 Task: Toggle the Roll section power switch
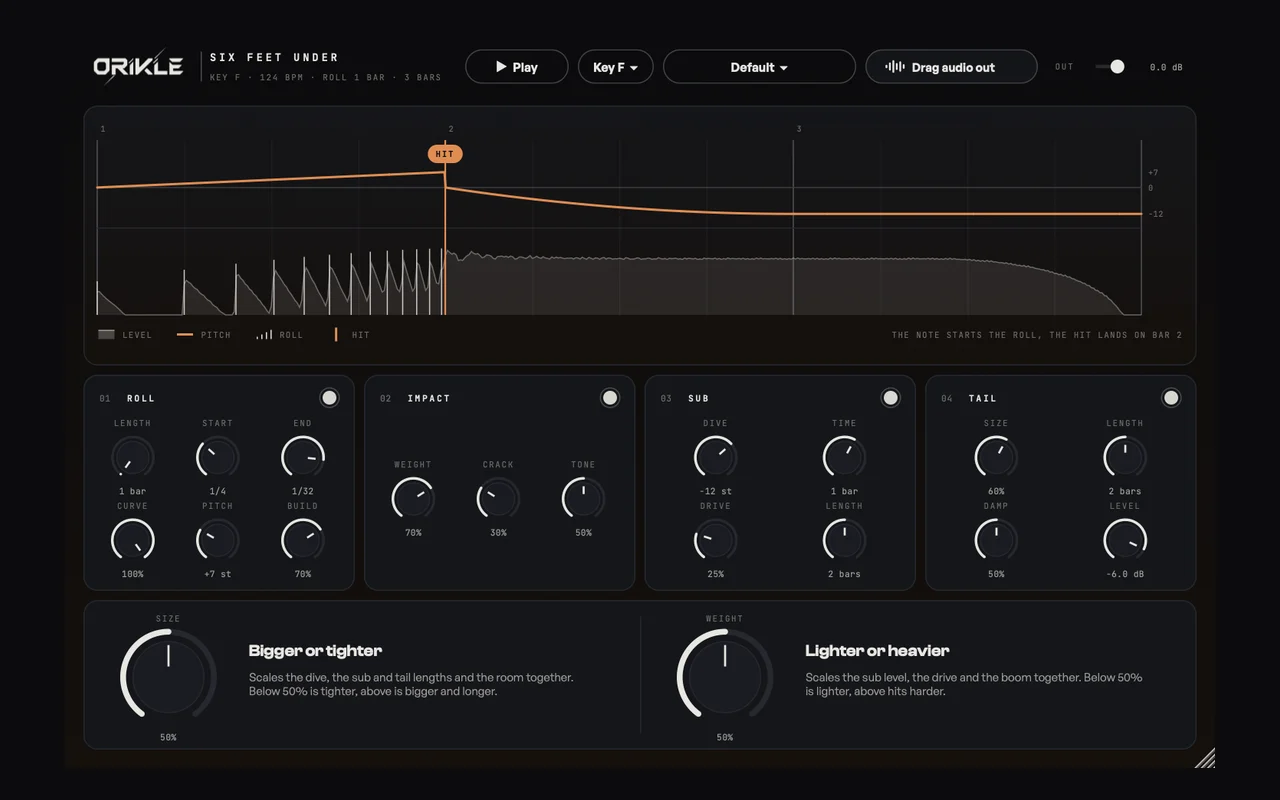coord(329,398)
